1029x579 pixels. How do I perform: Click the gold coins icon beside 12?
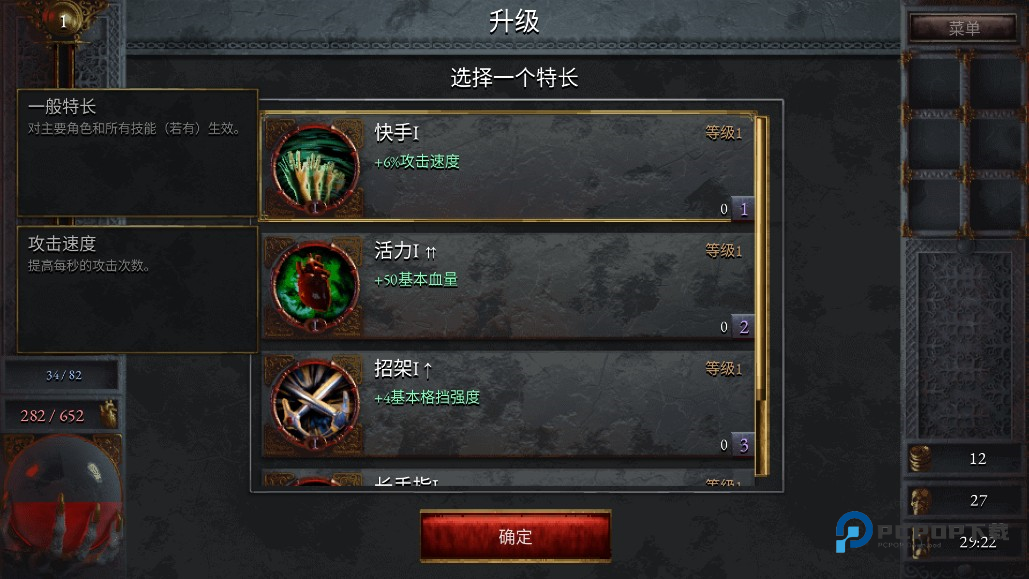coord(920,458)
